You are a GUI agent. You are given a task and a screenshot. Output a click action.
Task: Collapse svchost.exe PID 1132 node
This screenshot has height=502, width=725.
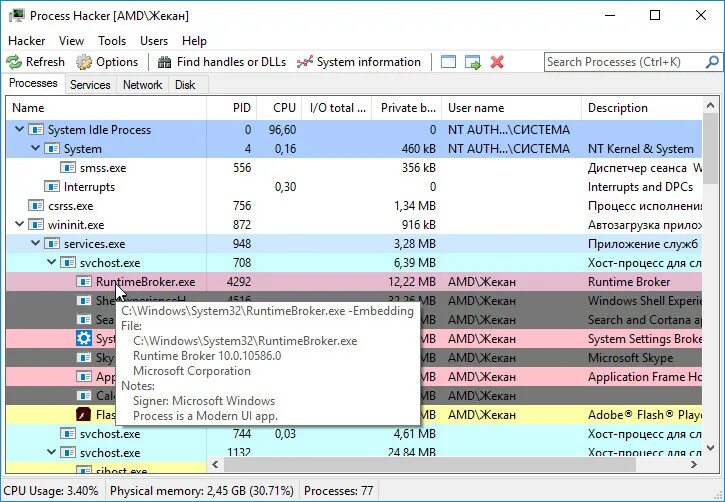point(51,452)
